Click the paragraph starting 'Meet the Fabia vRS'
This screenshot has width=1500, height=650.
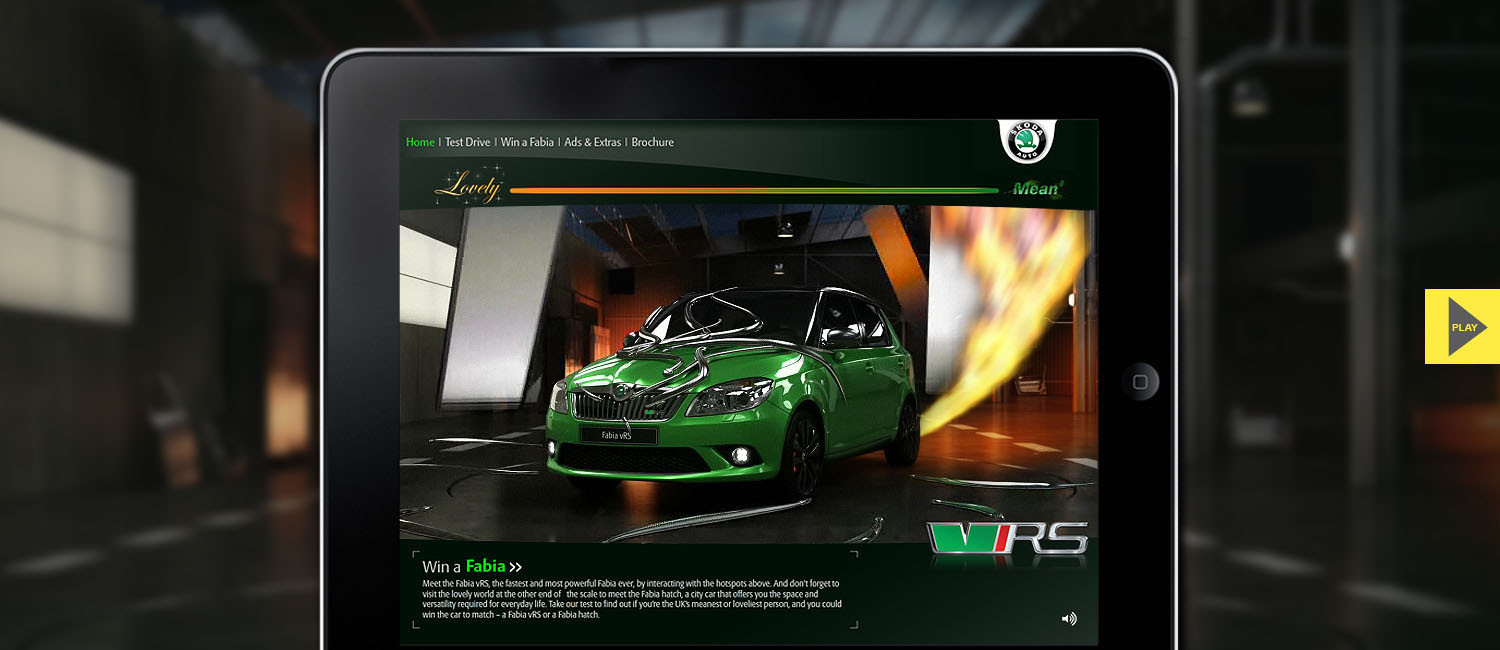pyautogui.click(x=632, y=599)
